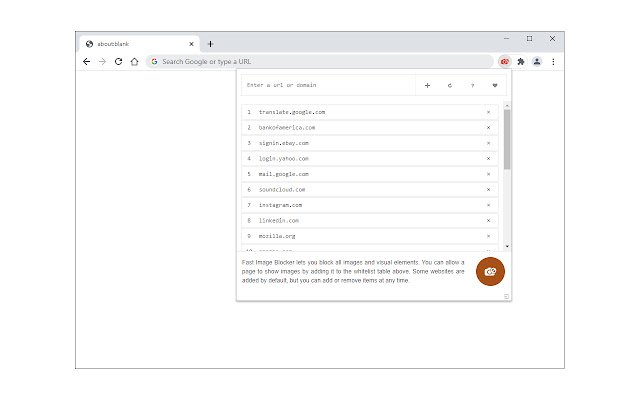The image size is (640, 400).
Task: Remove mail.google.com from whitelist
Action: [x=488, y=174]
